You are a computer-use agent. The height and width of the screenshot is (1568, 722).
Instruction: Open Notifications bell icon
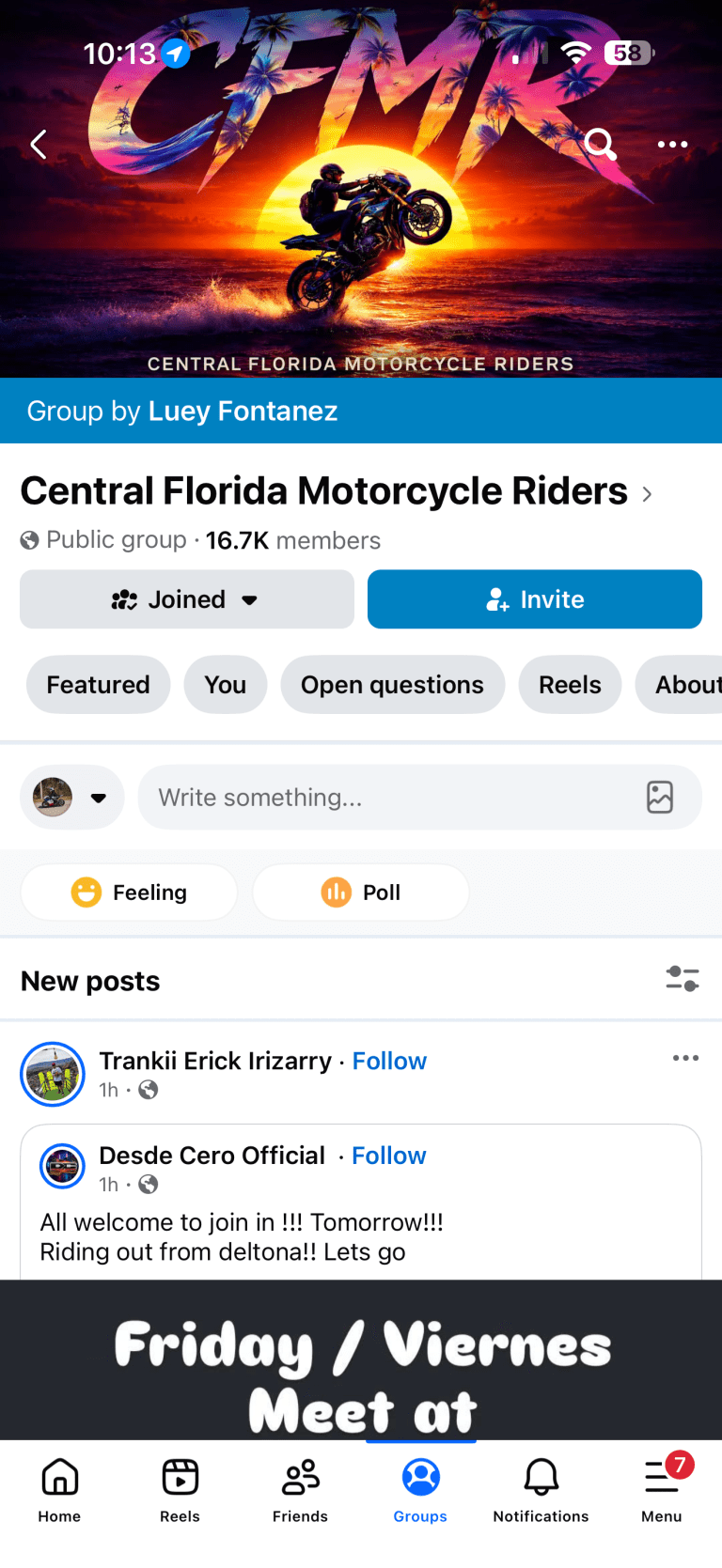541,1487
